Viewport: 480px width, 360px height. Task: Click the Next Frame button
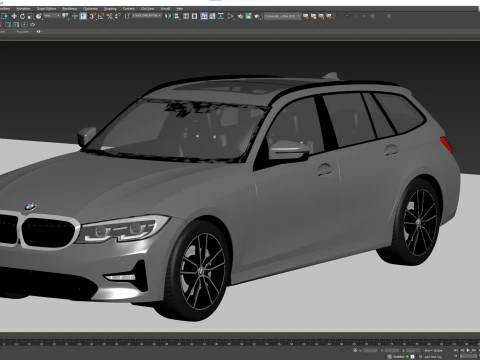(x=474, y=350)
